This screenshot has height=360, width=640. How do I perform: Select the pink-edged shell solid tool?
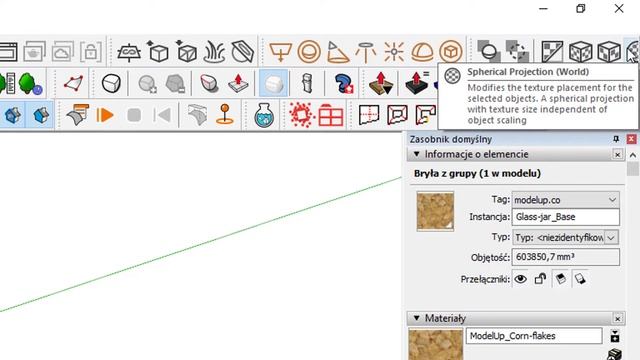click(x=209, y=84)
